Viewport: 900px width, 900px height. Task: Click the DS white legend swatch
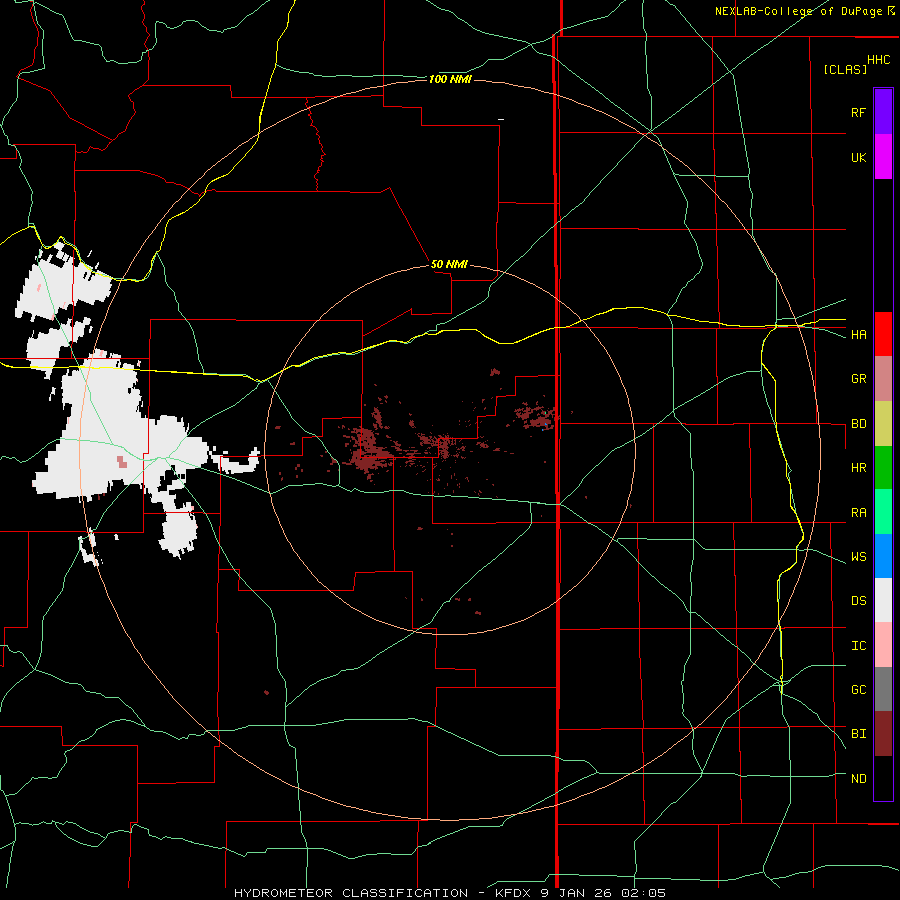coord(883,600)
